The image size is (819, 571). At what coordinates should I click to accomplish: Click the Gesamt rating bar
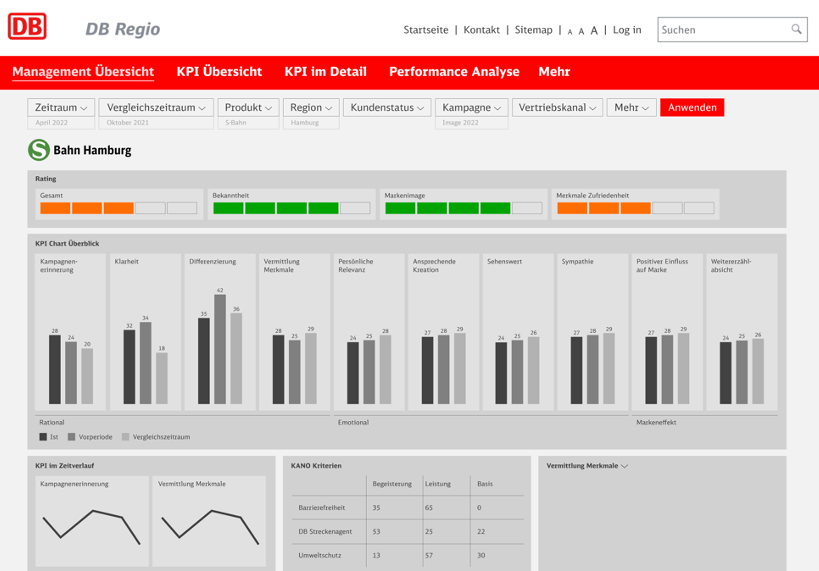(119, 208)
